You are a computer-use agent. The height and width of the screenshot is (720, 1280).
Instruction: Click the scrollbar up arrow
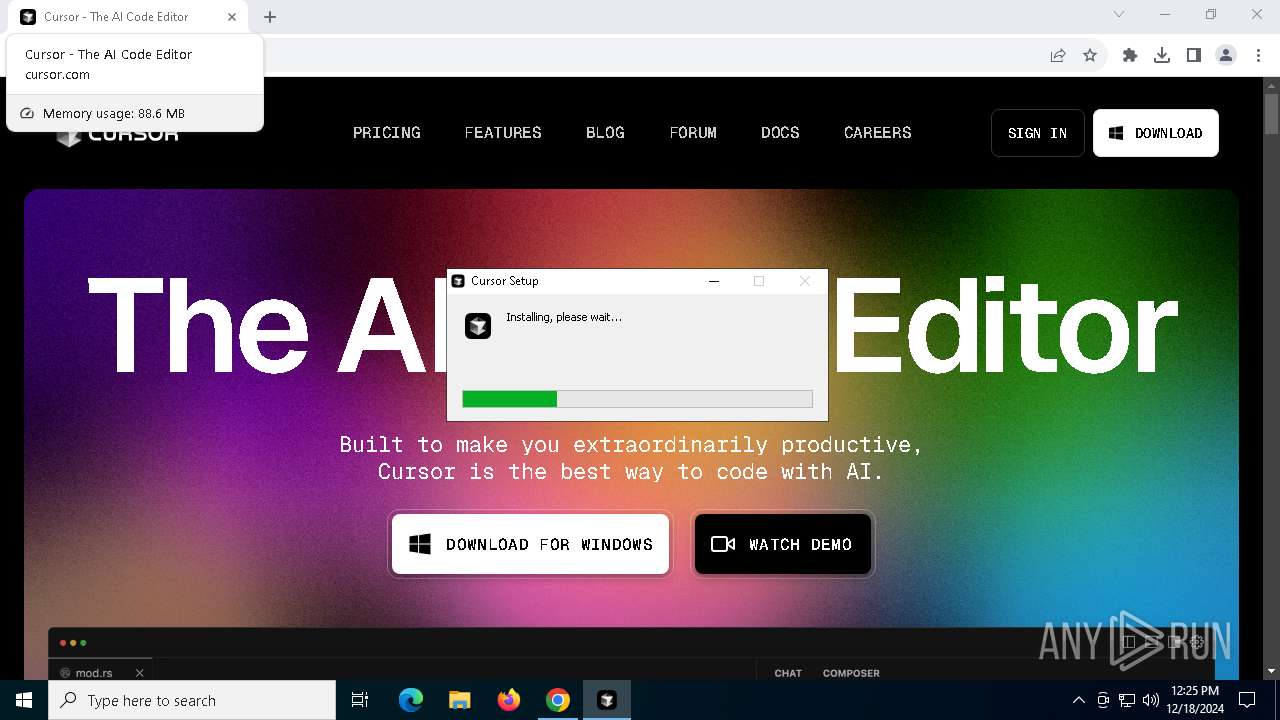click(1271, 85)
